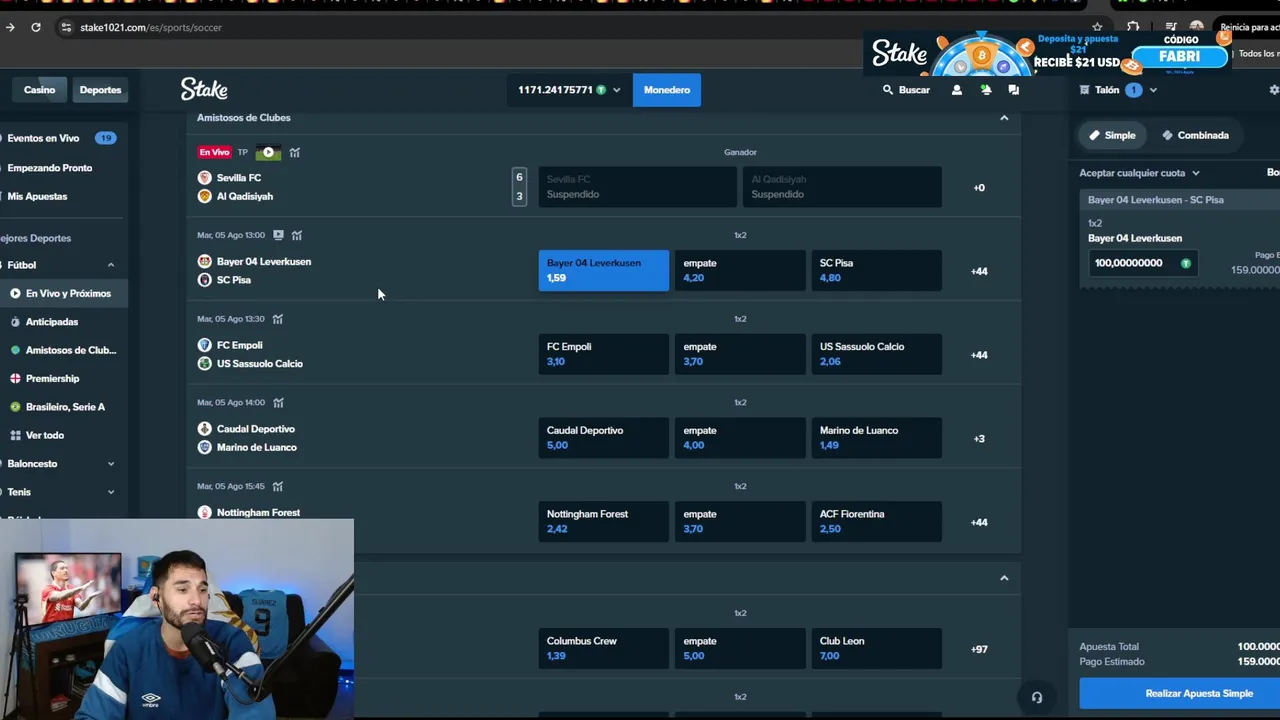This screenshot has height=720, width=1280.
Task: Play Sevilla FC live stream thumbnail
Action: 268,152
